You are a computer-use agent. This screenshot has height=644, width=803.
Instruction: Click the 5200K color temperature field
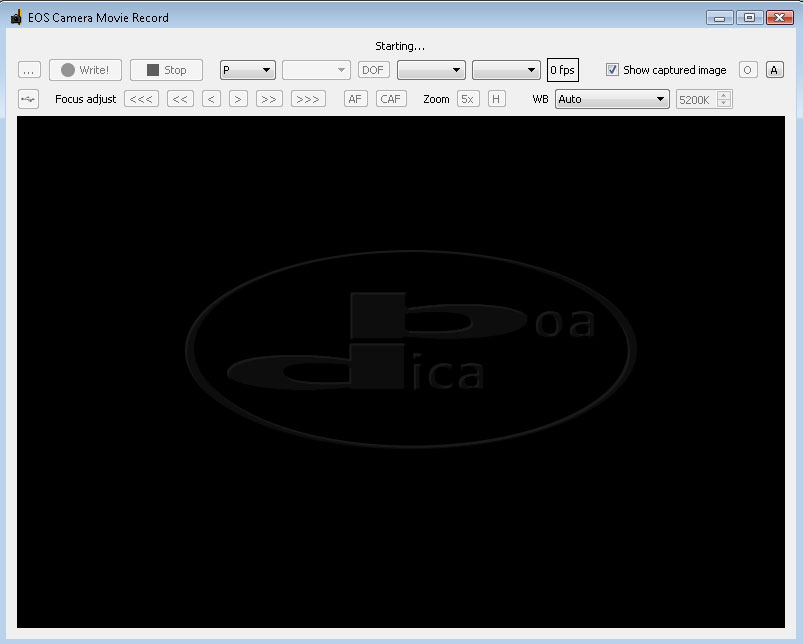[x=696, y=100]
